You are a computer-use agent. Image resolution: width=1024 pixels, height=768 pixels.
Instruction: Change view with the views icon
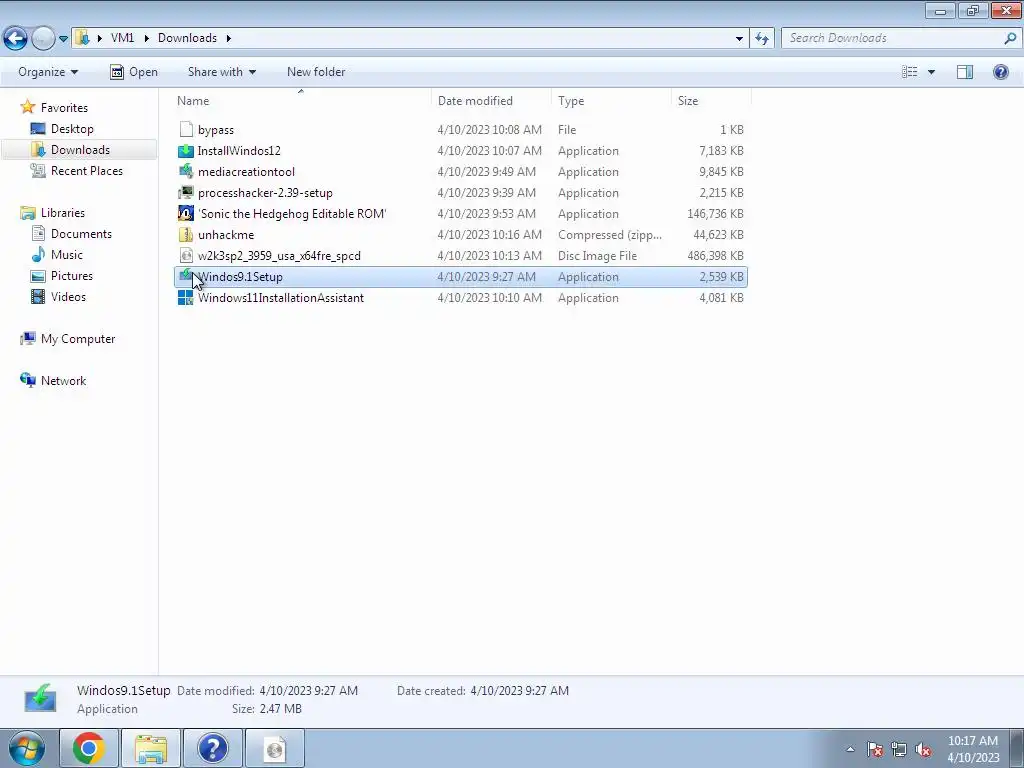[910, 72]
